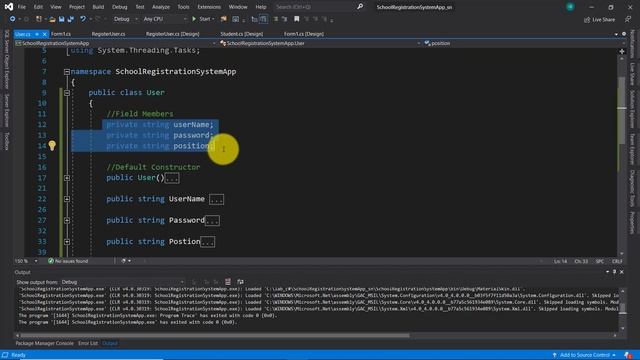Click the New Project toolbar icon
This screenshot has width=640, height=360.
pos(39,19)
